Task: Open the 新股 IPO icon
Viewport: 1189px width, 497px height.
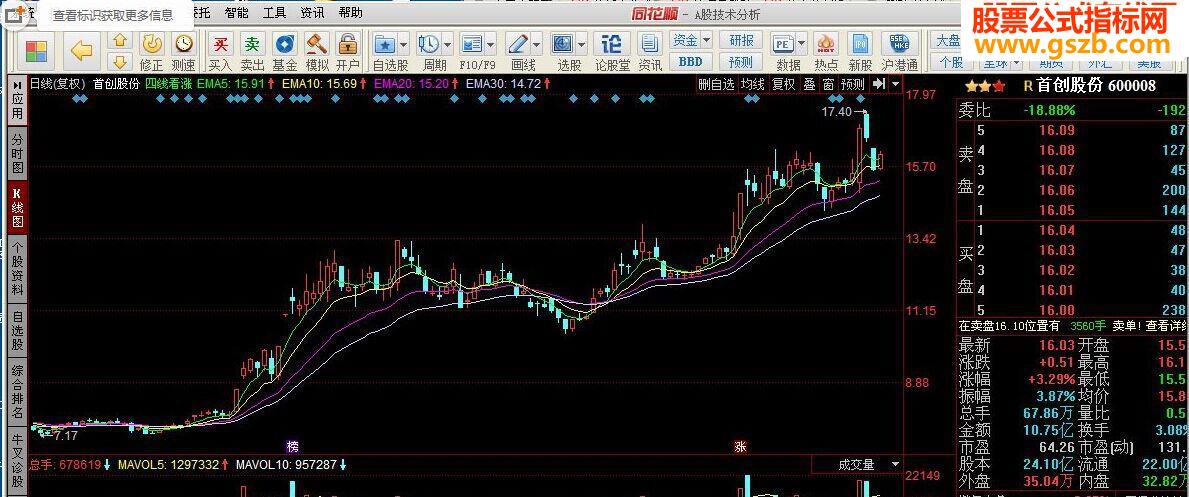Action: click(x=860, y=44)
